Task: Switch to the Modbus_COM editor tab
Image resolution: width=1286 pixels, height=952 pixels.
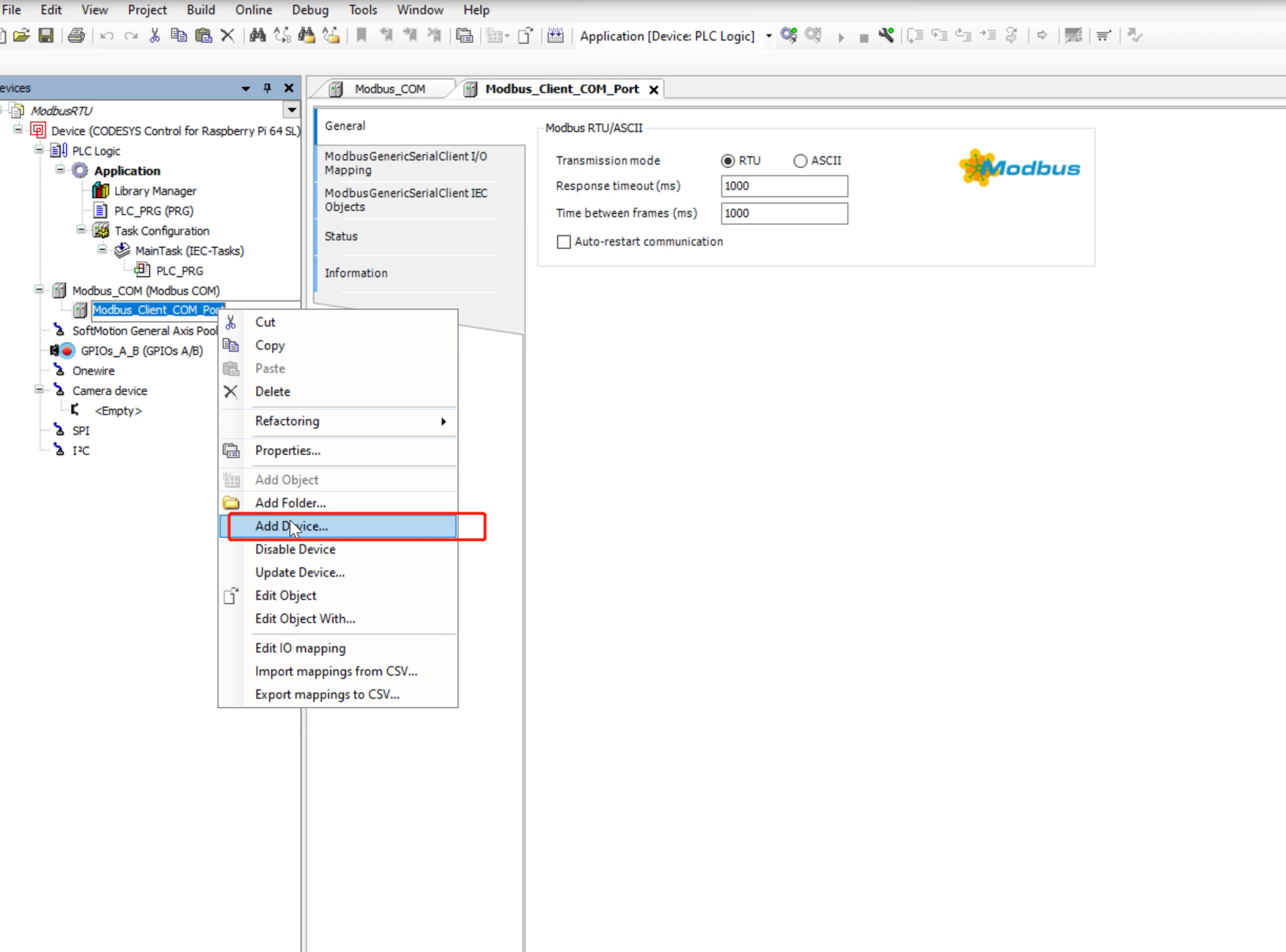Action: point(389,89)
